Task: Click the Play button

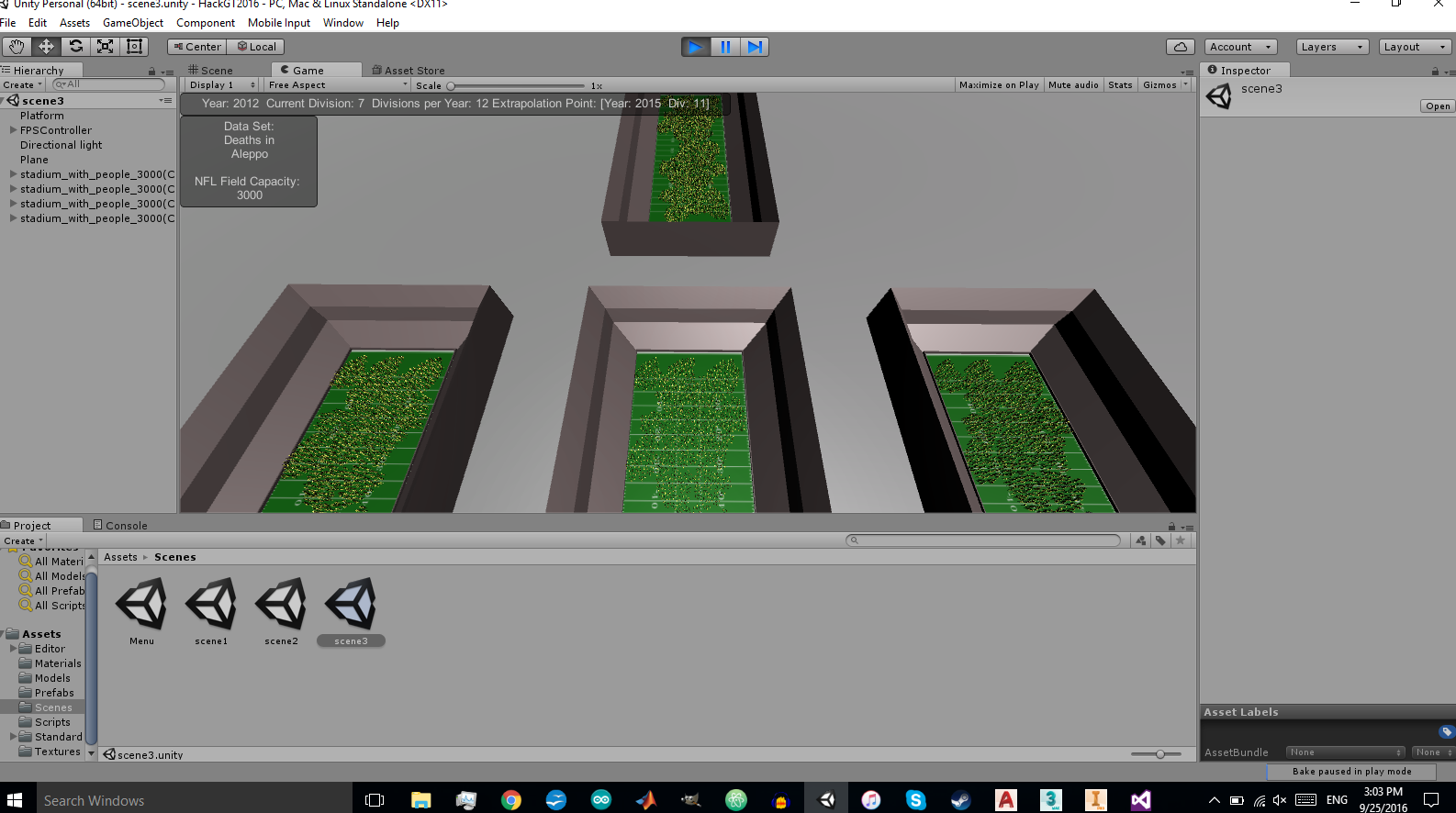Action: tap(696, 47)
